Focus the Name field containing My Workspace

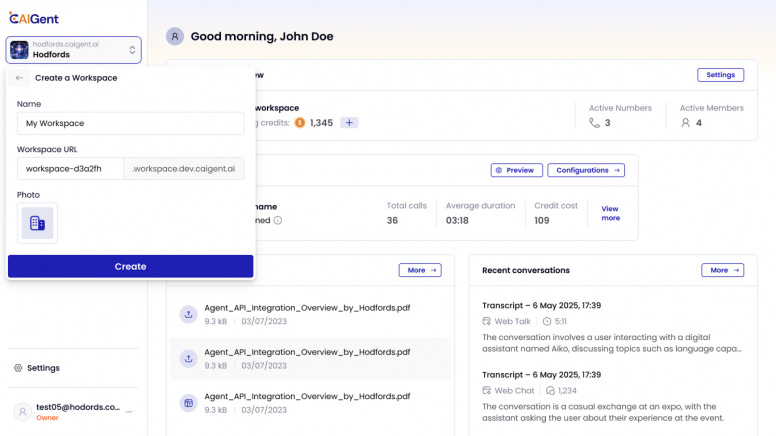(130, 123)
